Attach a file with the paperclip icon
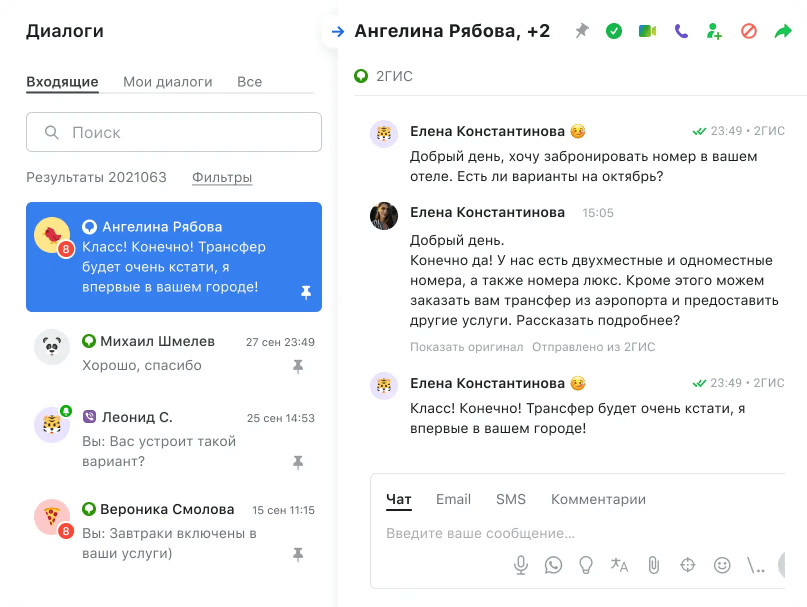The height and width of the screenshot is (607, 807). [654, 565]
